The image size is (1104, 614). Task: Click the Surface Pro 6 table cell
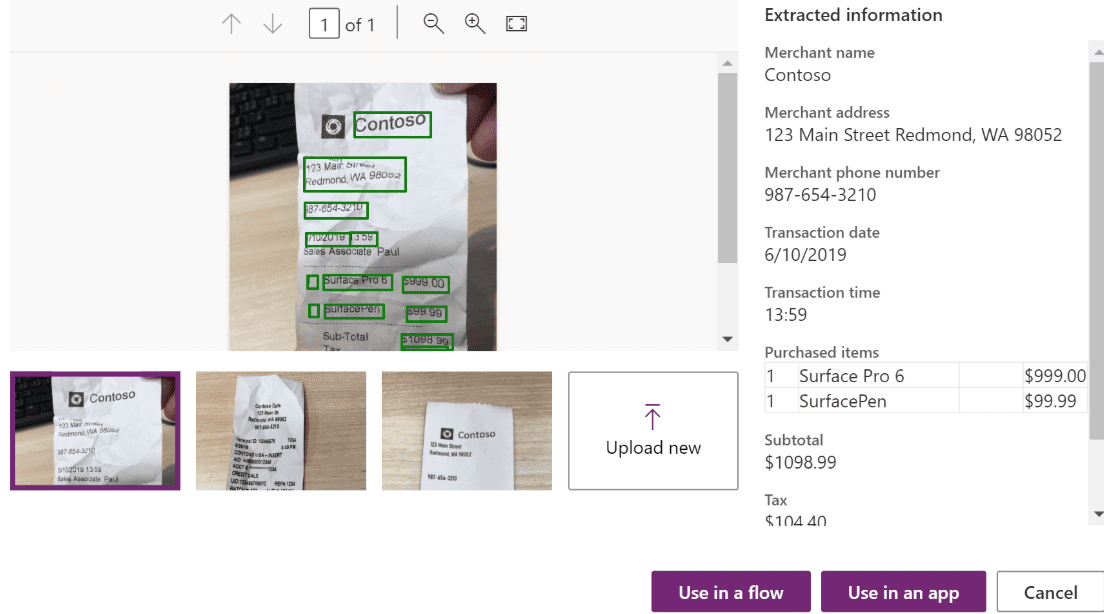coord(878,375)
